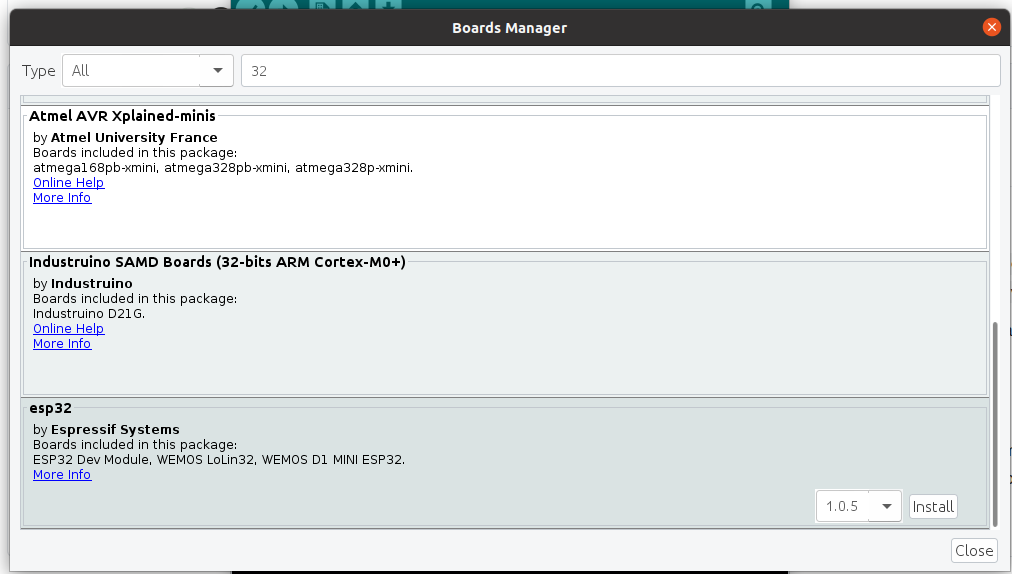1012x574 pixels.
Task: Open More Info for Atmel AVR Xplained-minis
Action: pos(62,198)
